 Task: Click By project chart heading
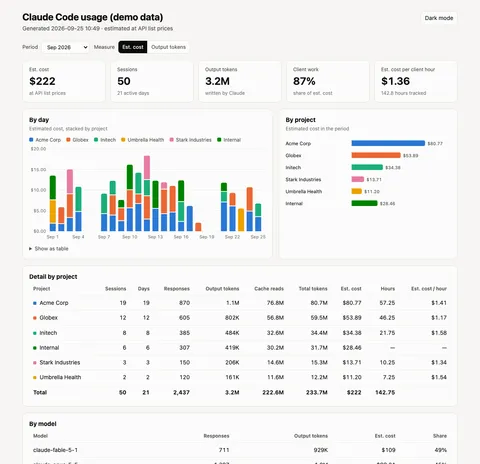(x=300, y=120)
